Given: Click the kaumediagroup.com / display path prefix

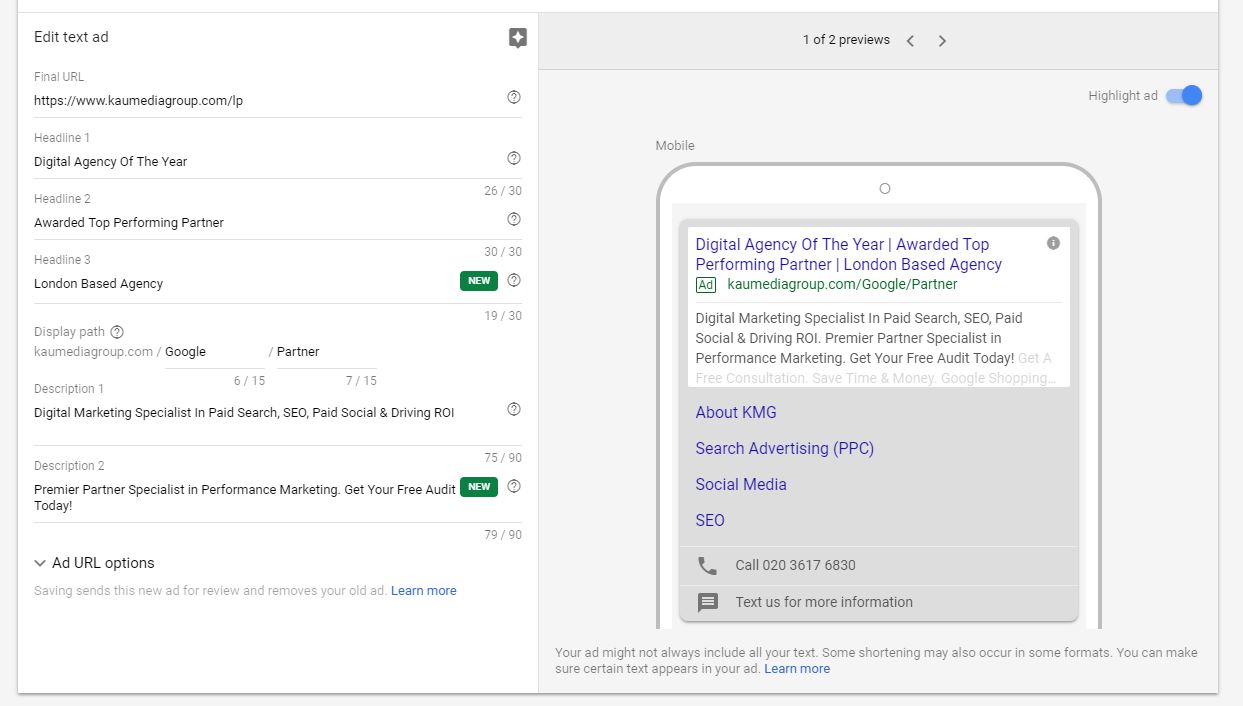Looking at the screenshot, I should coord(97,351).
